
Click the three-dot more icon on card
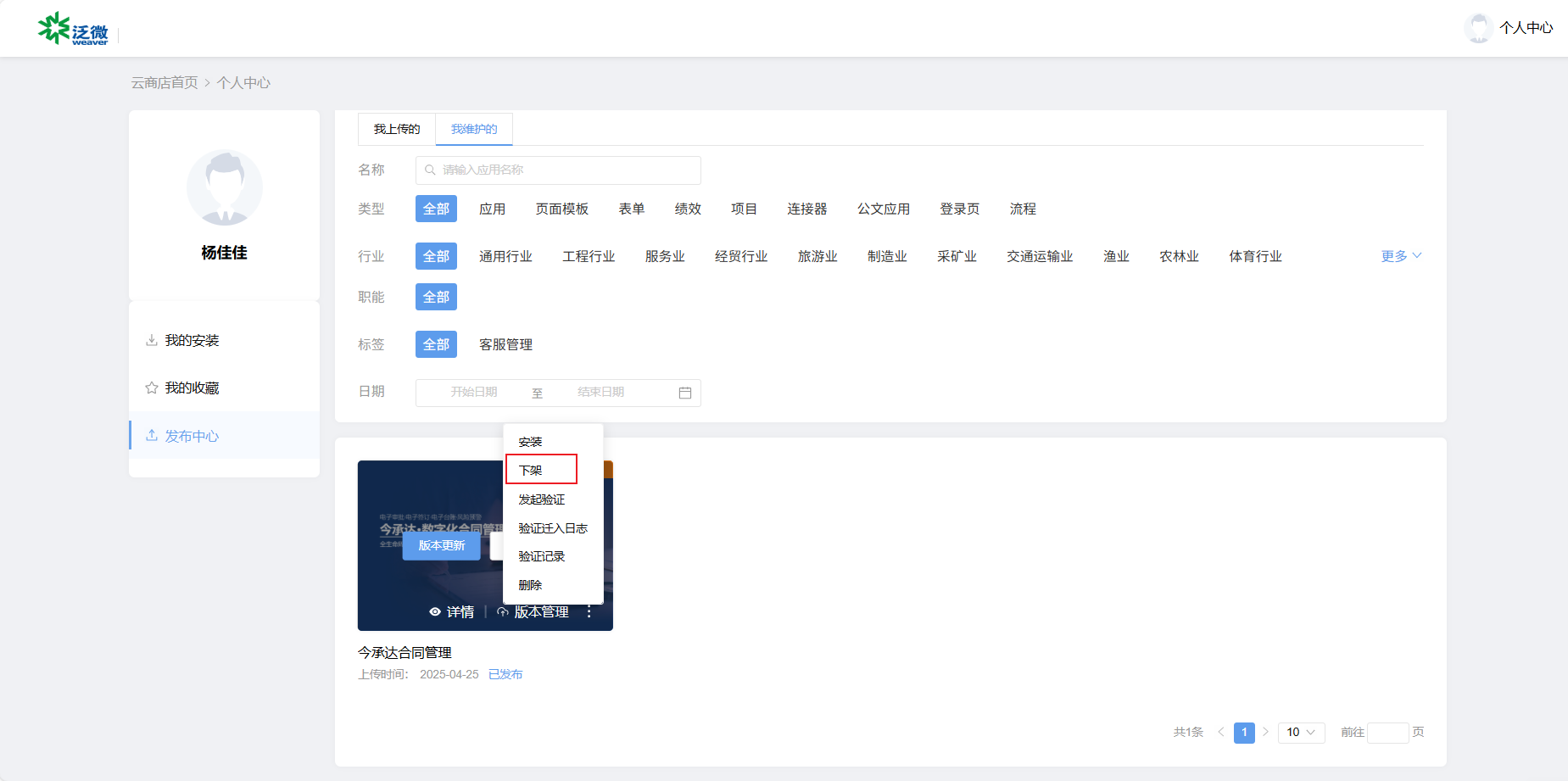pyautogui.click(x=589, y=611)
